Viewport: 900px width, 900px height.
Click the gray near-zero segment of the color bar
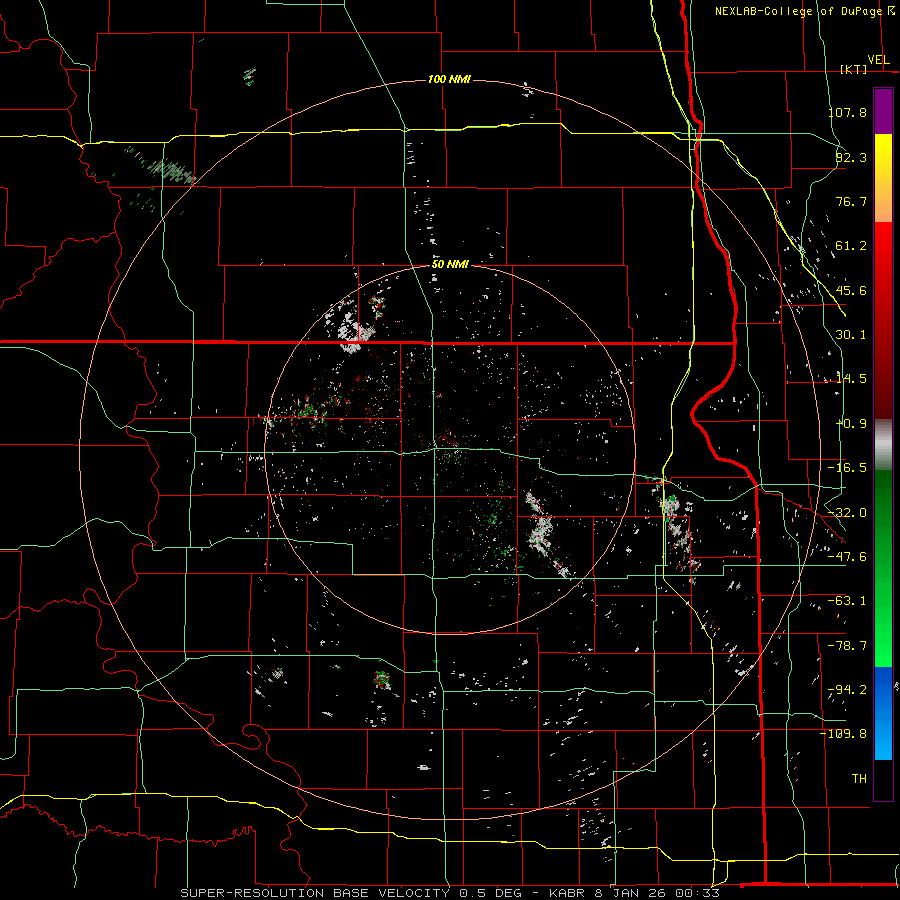(x=883, y=445)
